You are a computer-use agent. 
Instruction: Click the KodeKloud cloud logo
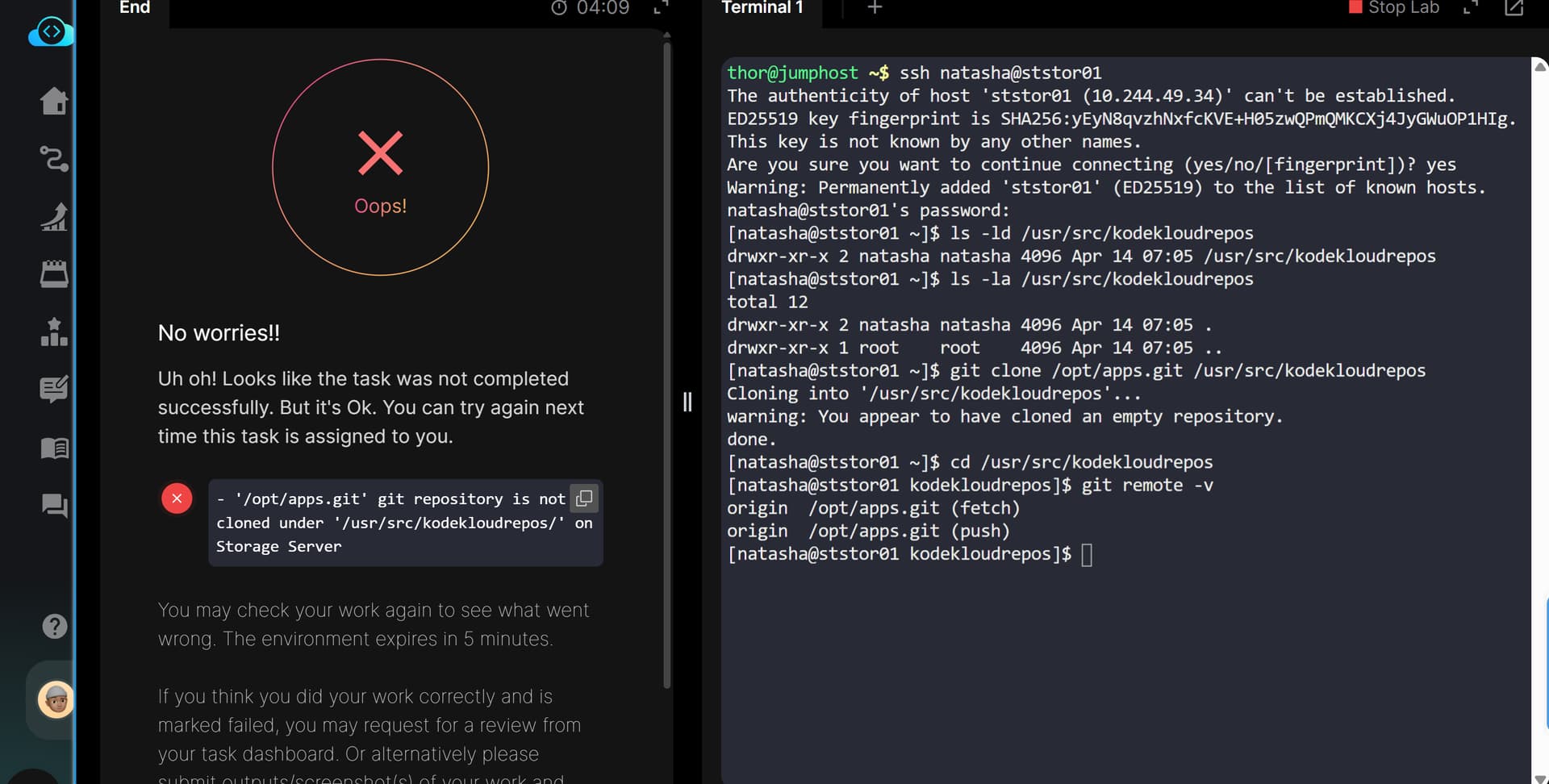pos(51,33)
